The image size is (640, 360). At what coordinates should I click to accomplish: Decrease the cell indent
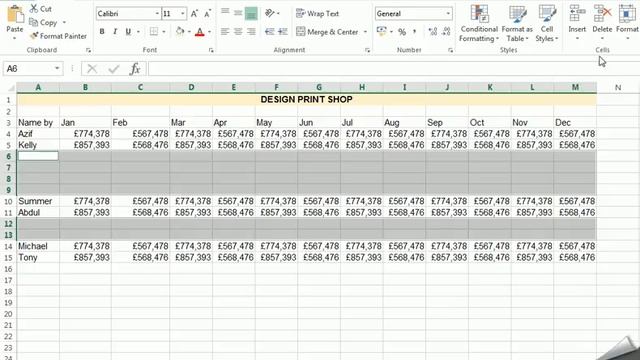click(x=269, y=31)
